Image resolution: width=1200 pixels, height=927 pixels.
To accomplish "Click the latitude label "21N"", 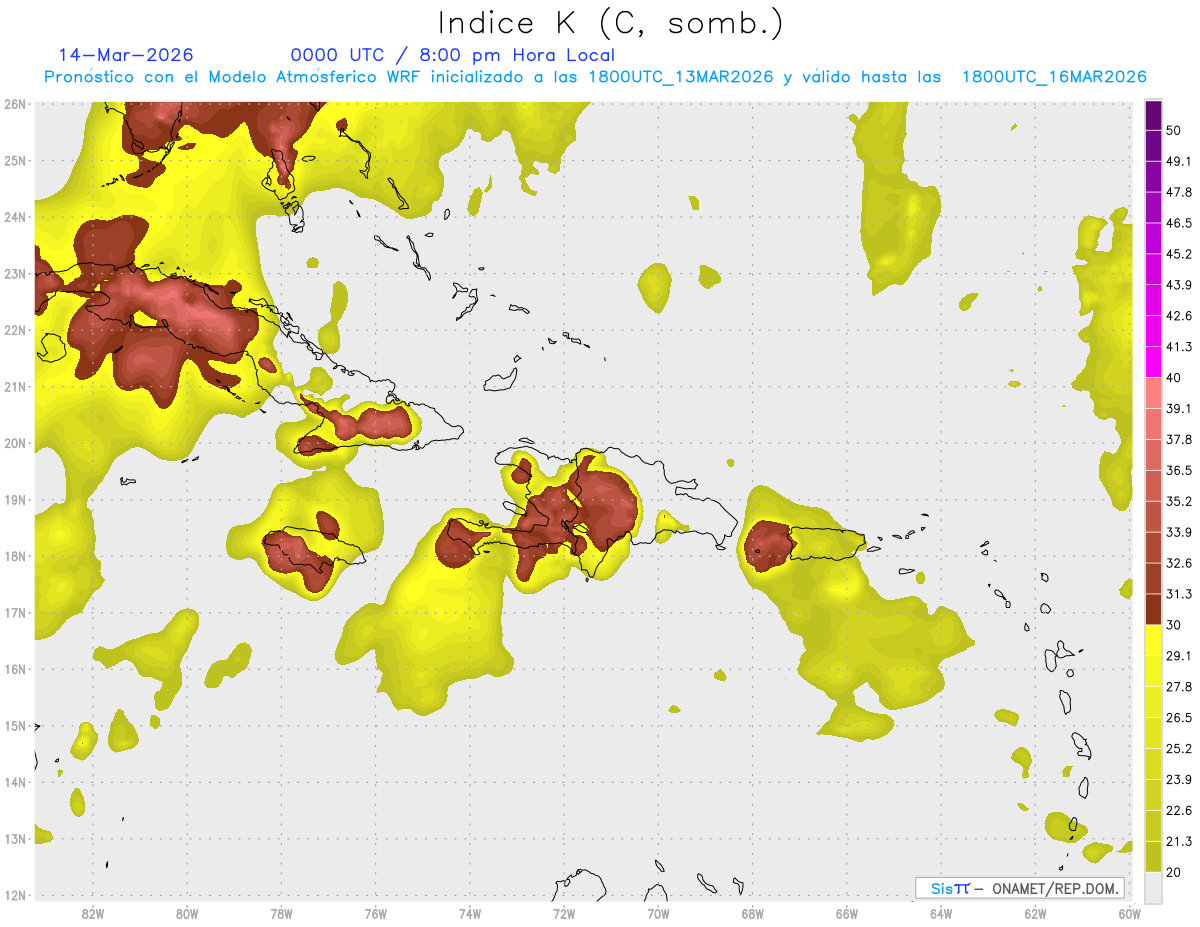I will [15, 387].
